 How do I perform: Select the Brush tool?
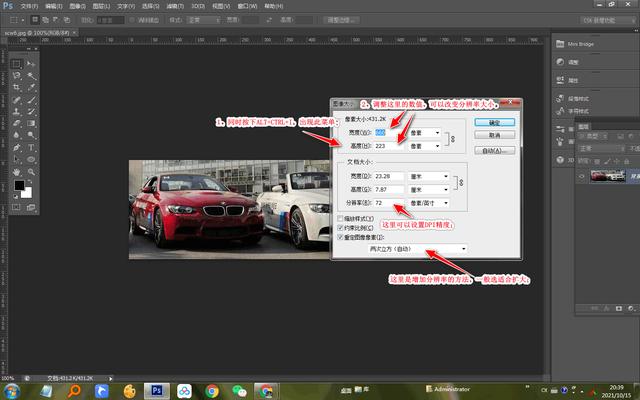click(31, 100)
